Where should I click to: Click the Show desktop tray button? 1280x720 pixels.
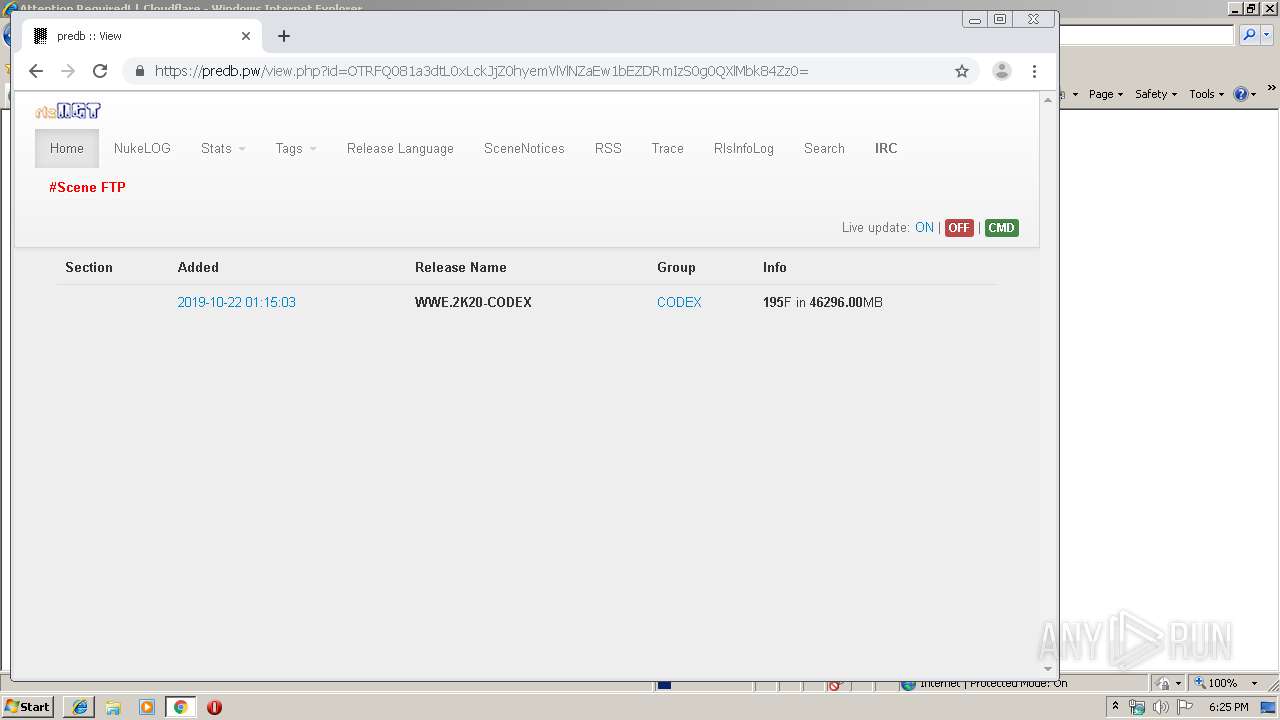point(1270,707)
